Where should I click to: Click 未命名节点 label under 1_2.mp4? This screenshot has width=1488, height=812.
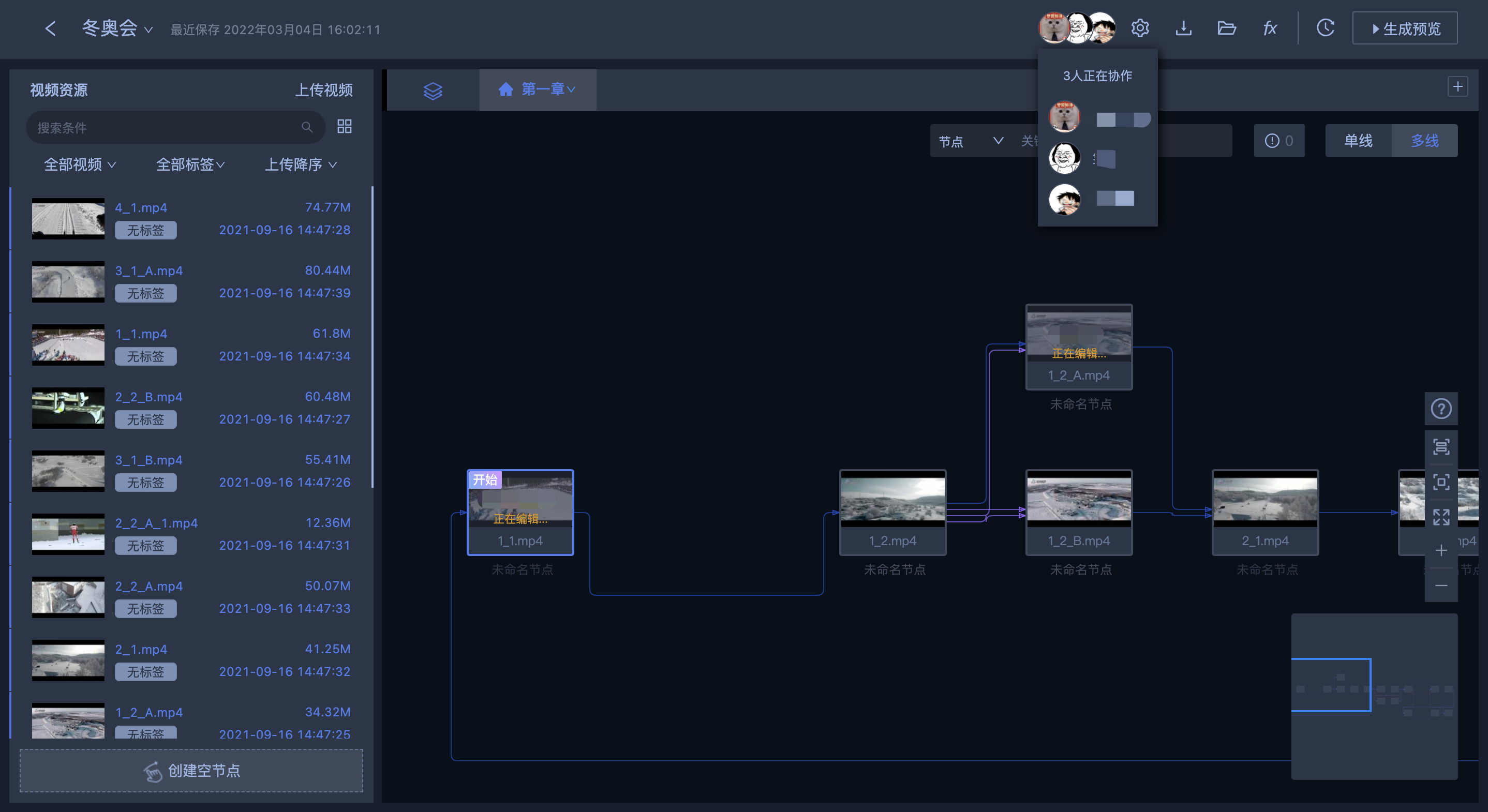[895, 570]
